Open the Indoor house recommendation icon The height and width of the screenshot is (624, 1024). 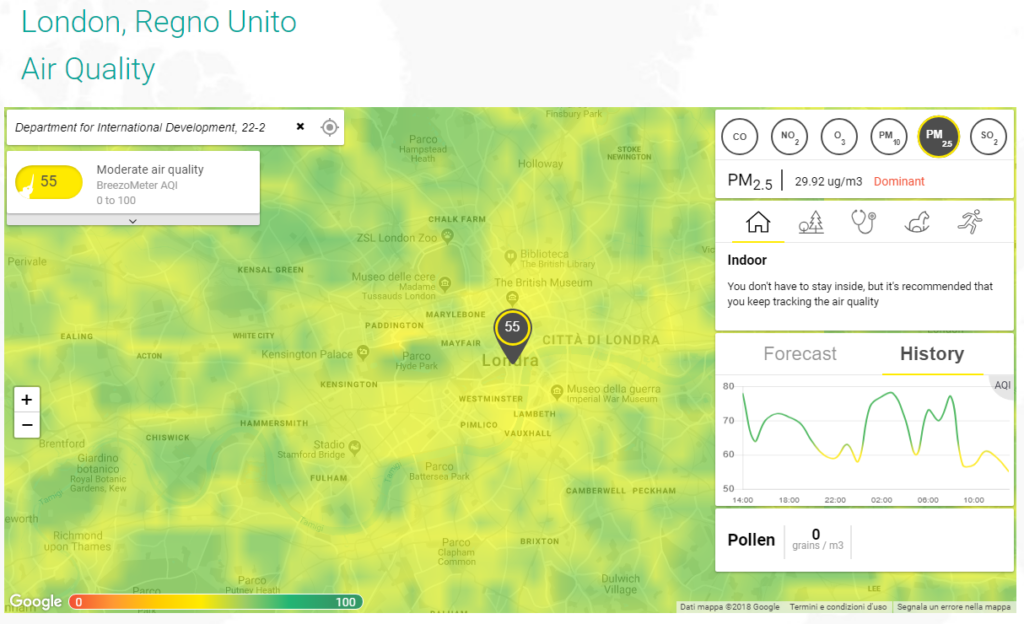pyautogui.click(x=758, y=222)
